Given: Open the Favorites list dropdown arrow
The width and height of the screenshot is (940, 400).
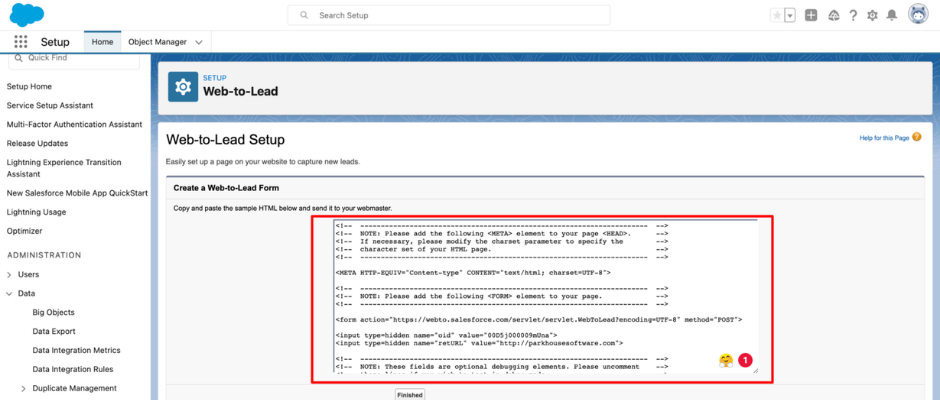Looking at the screenshot, I should [x=790, y=16].
